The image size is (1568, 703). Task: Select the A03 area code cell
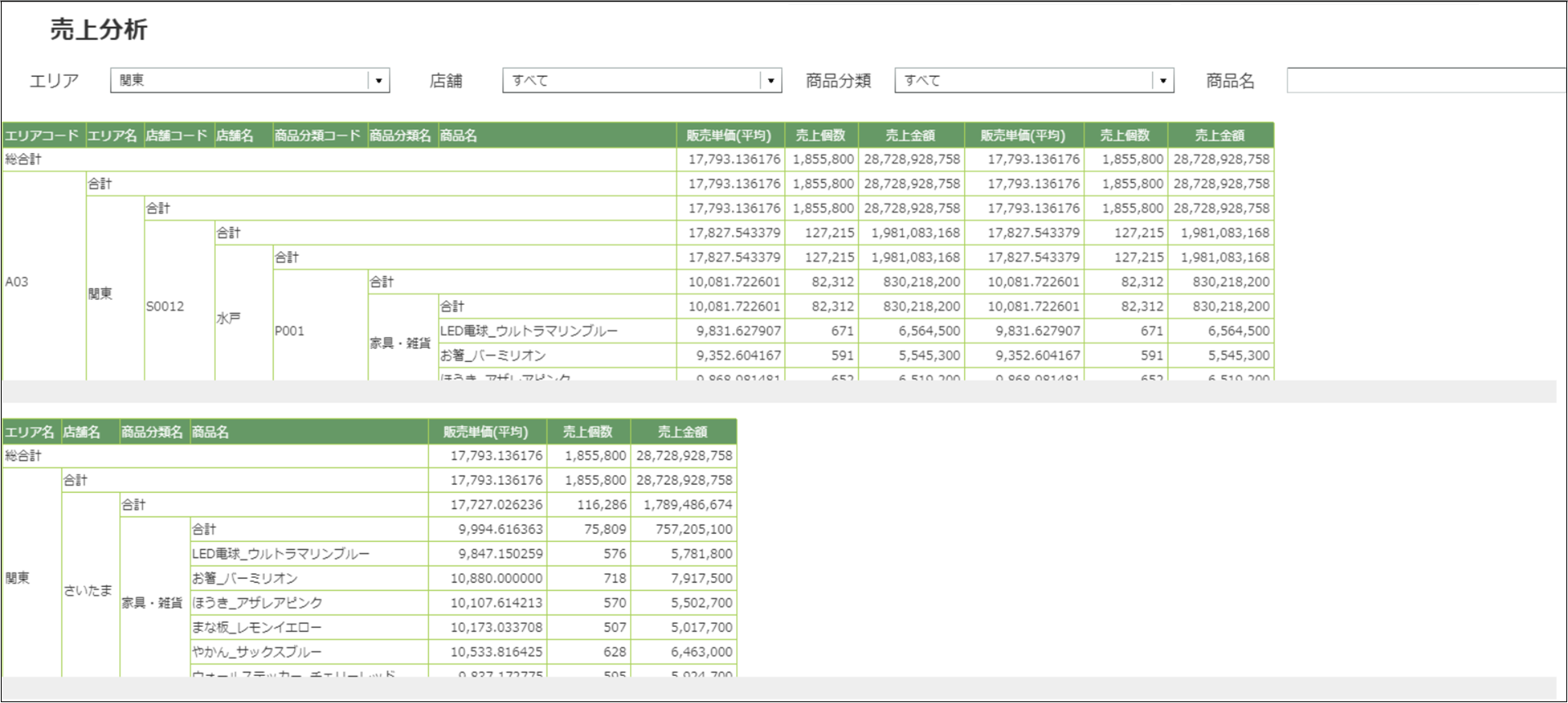(17, 282)
